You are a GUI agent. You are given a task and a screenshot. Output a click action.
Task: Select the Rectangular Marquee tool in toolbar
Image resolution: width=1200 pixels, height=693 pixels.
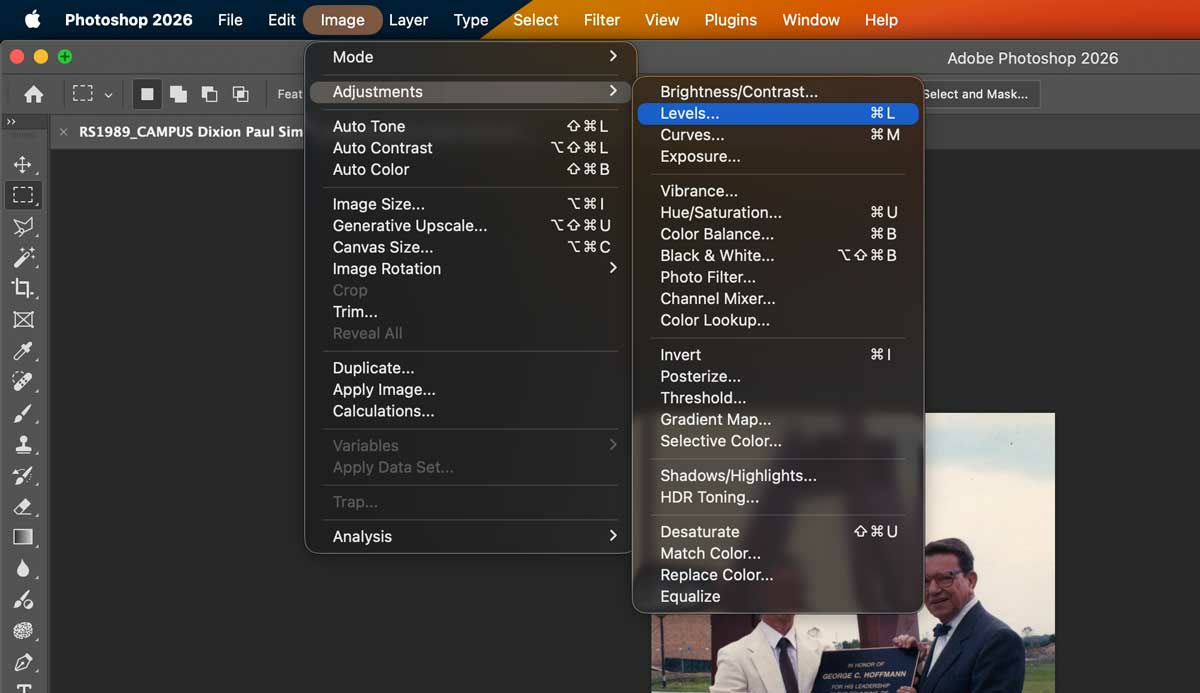click(23, 195)
